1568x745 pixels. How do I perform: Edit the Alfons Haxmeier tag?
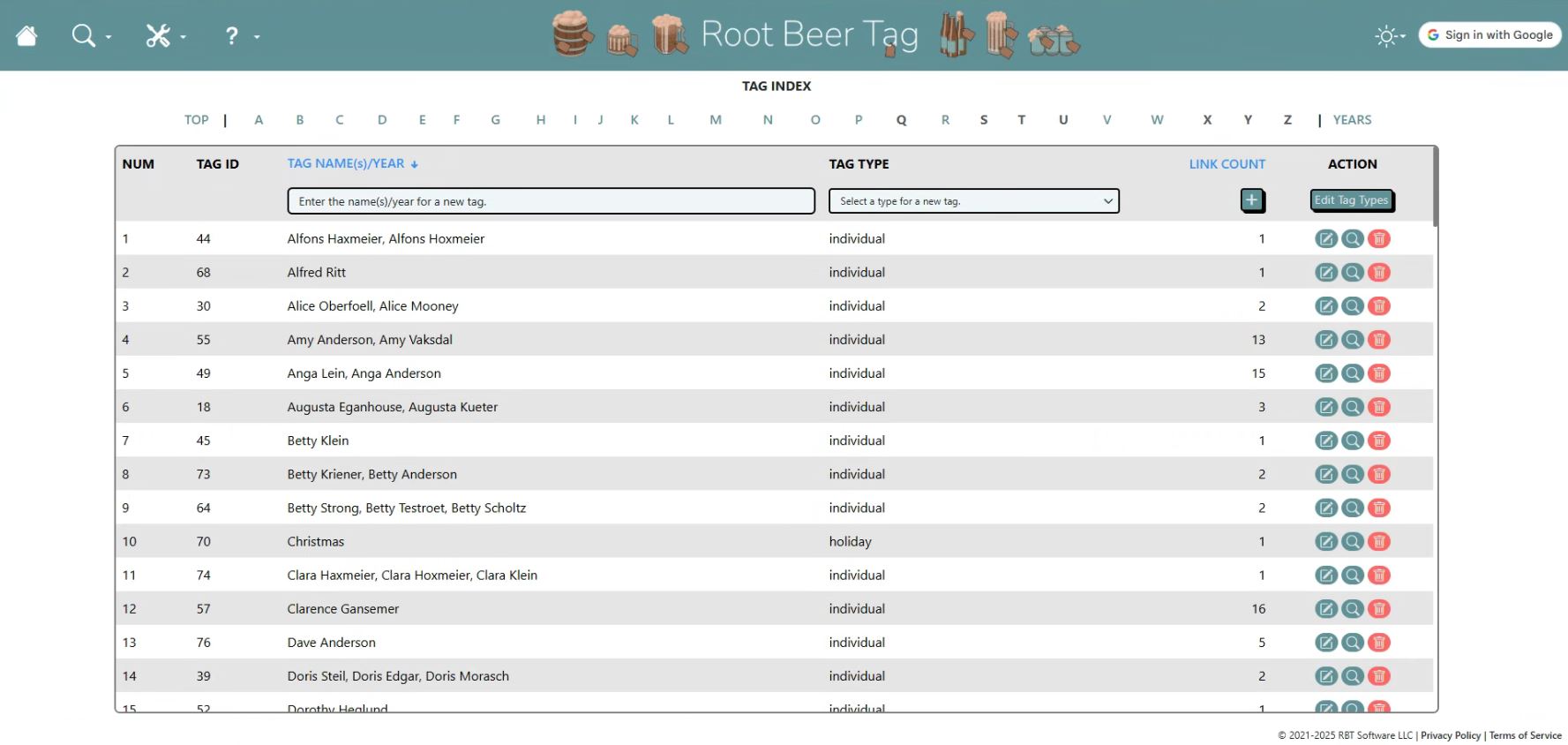tap(1325, 238)
